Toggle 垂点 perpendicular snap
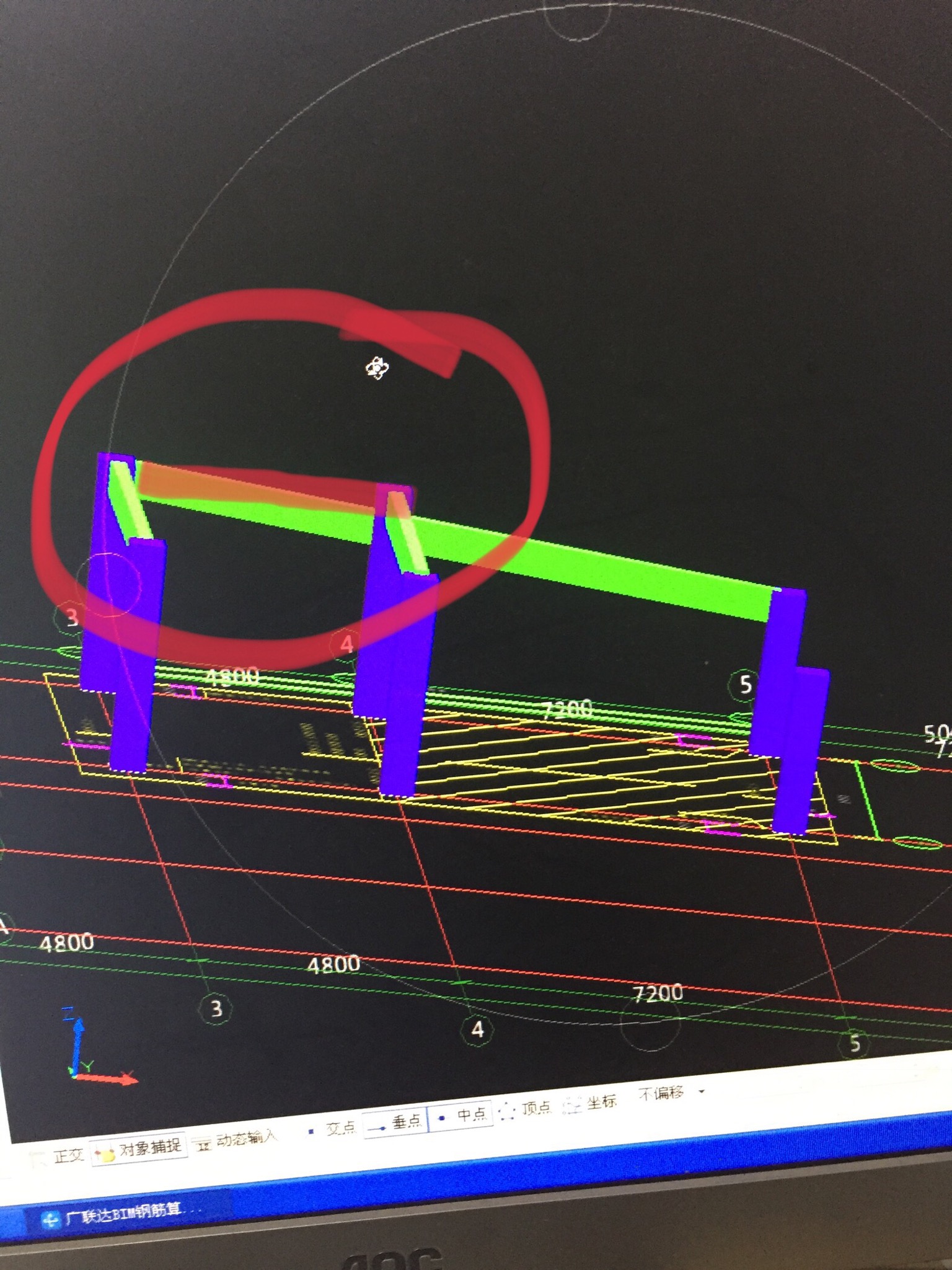The width and height of the screenshot is (952, 1270). click(x=395, y=1122)
